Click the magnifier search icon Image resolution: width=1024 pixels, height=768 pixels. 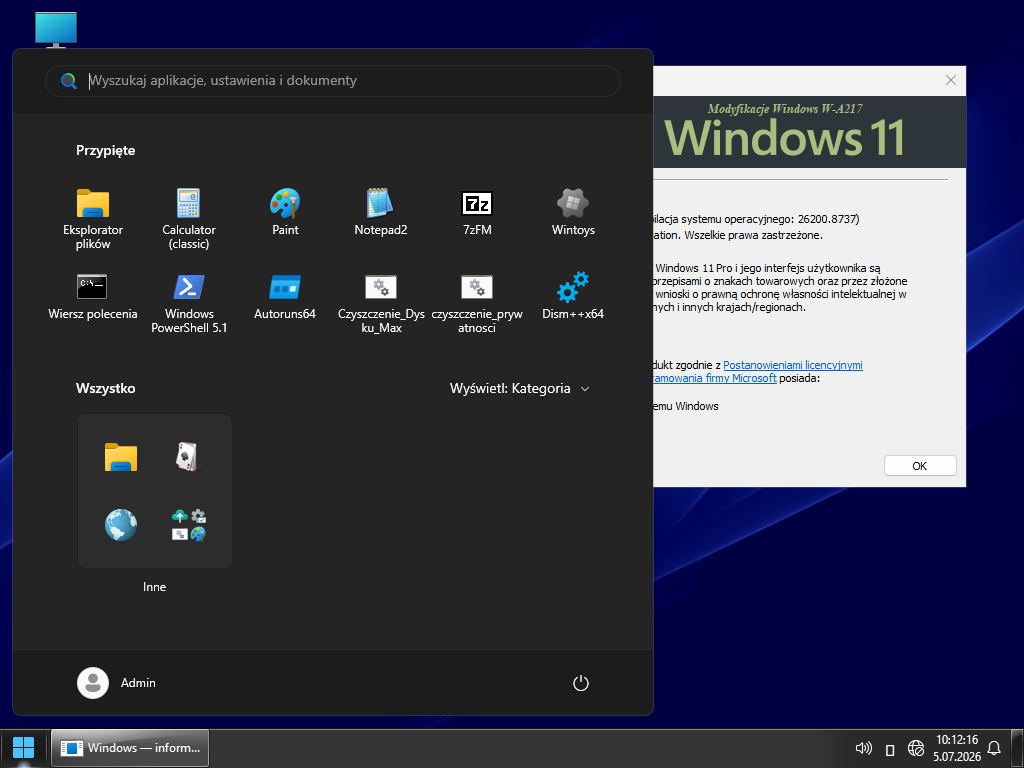click(x=69, y=81)
